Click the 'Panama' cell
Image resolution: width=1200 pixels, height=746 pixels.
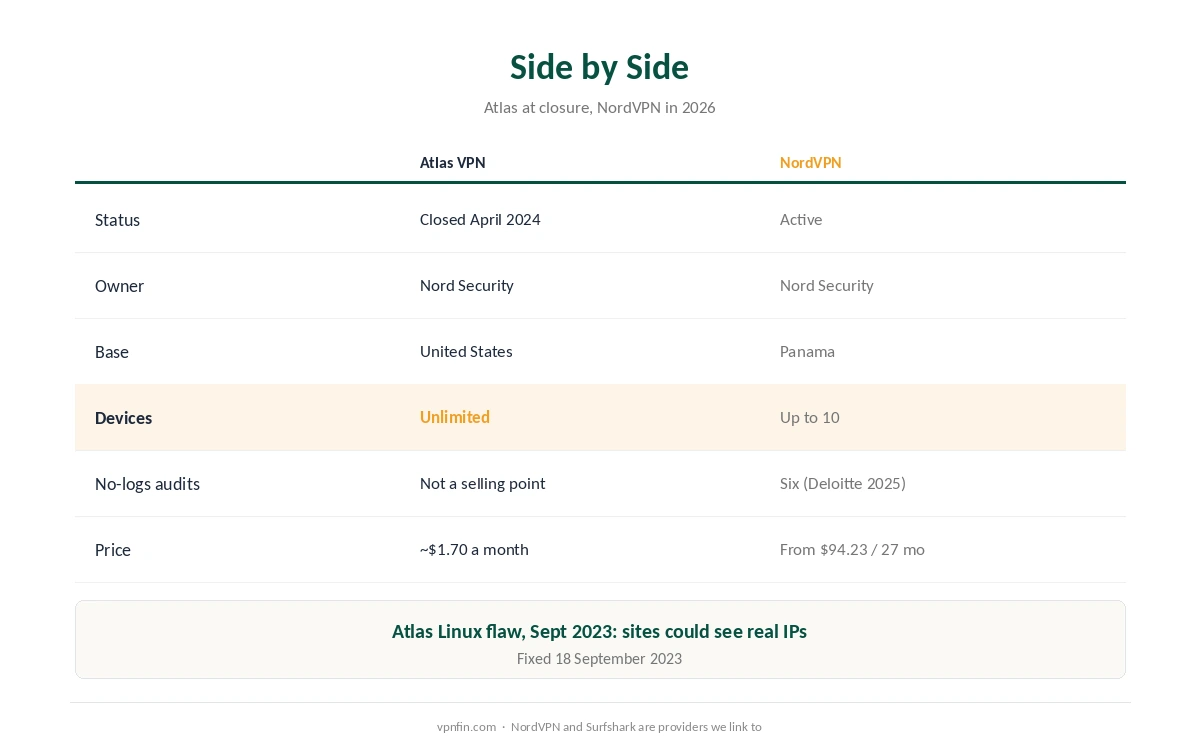[807, 352]
